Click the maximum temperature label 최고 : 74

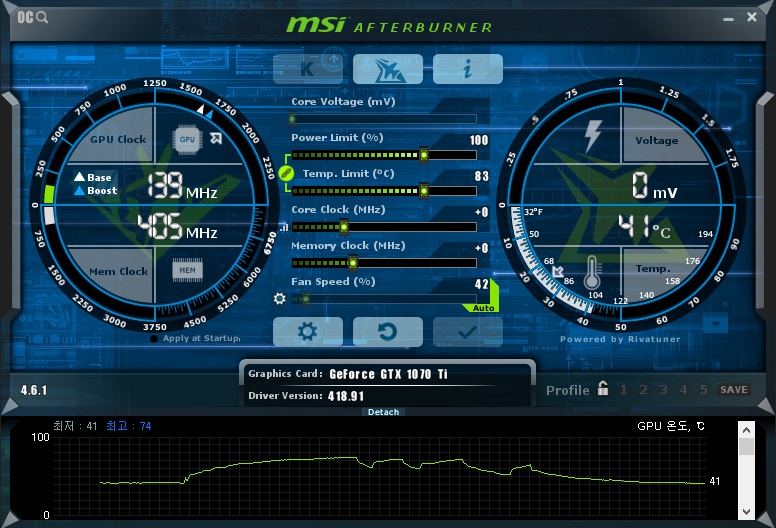click(x=129, y=426)
